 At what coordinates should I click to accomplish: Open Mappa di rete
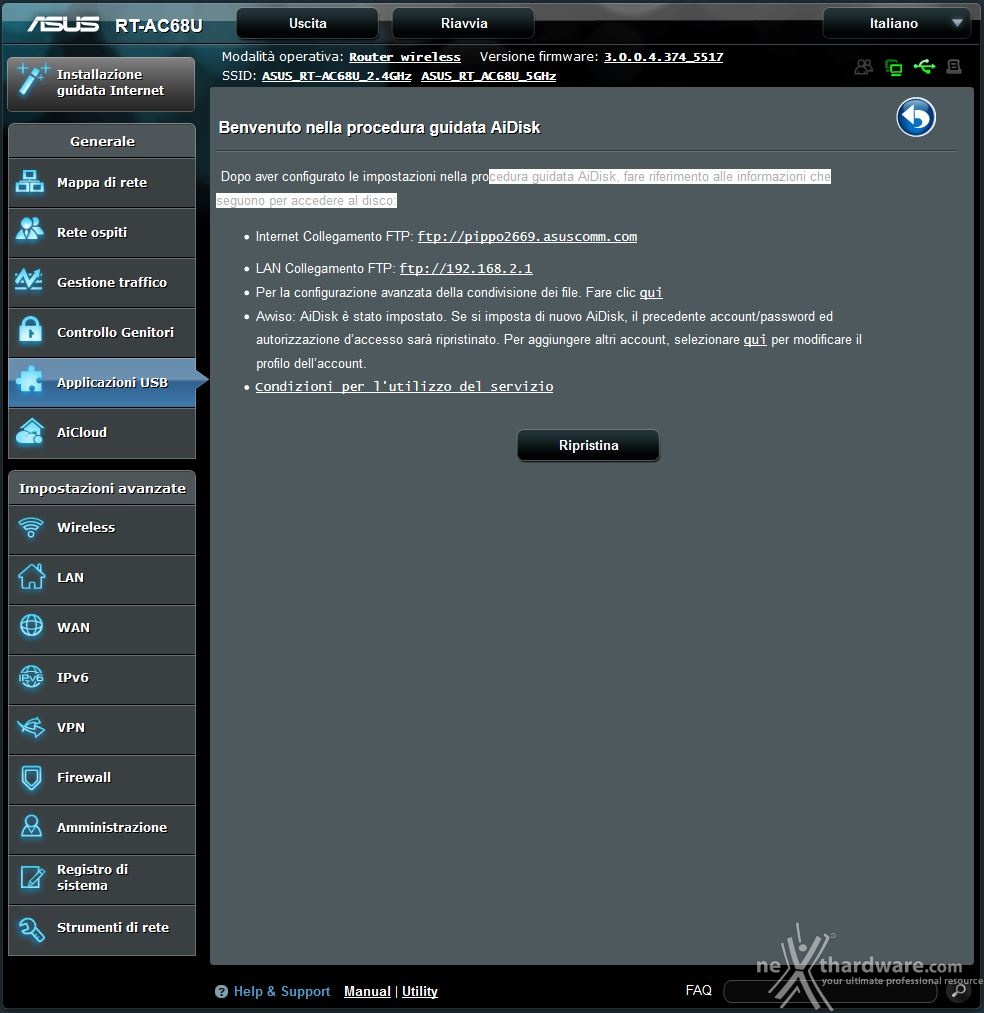(x=101, y=183)
